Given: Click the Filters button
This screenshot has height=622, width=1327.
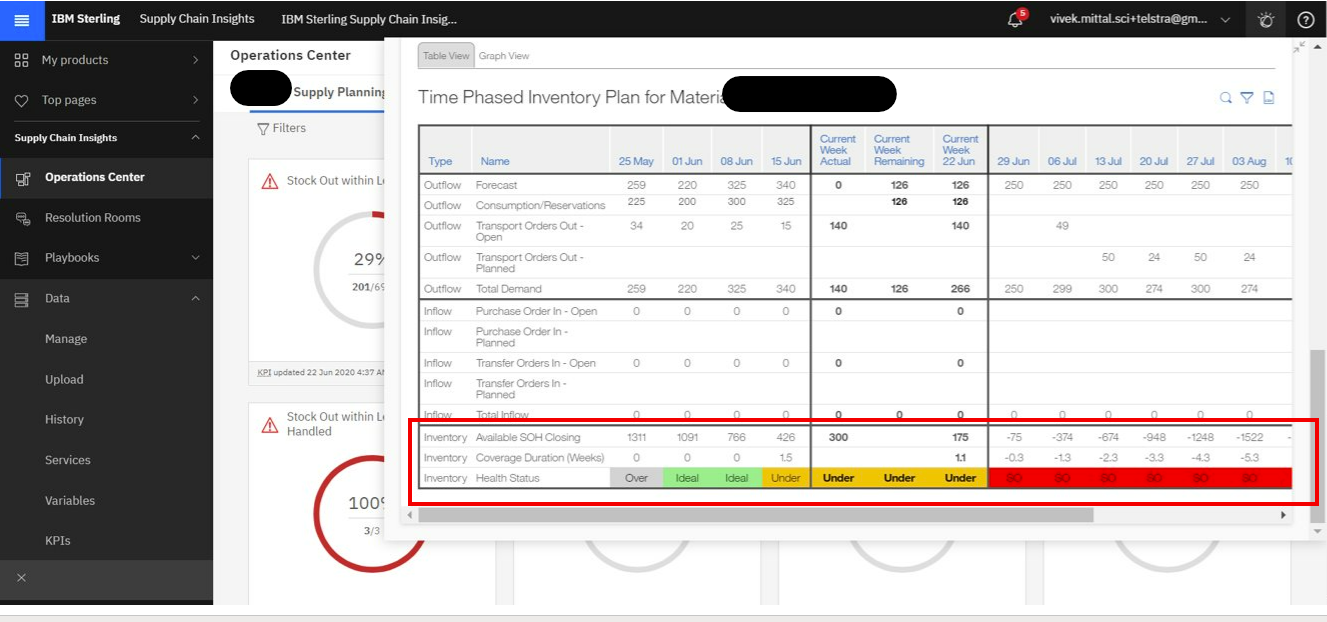Looking at the screenshot, I should (282, 128).
